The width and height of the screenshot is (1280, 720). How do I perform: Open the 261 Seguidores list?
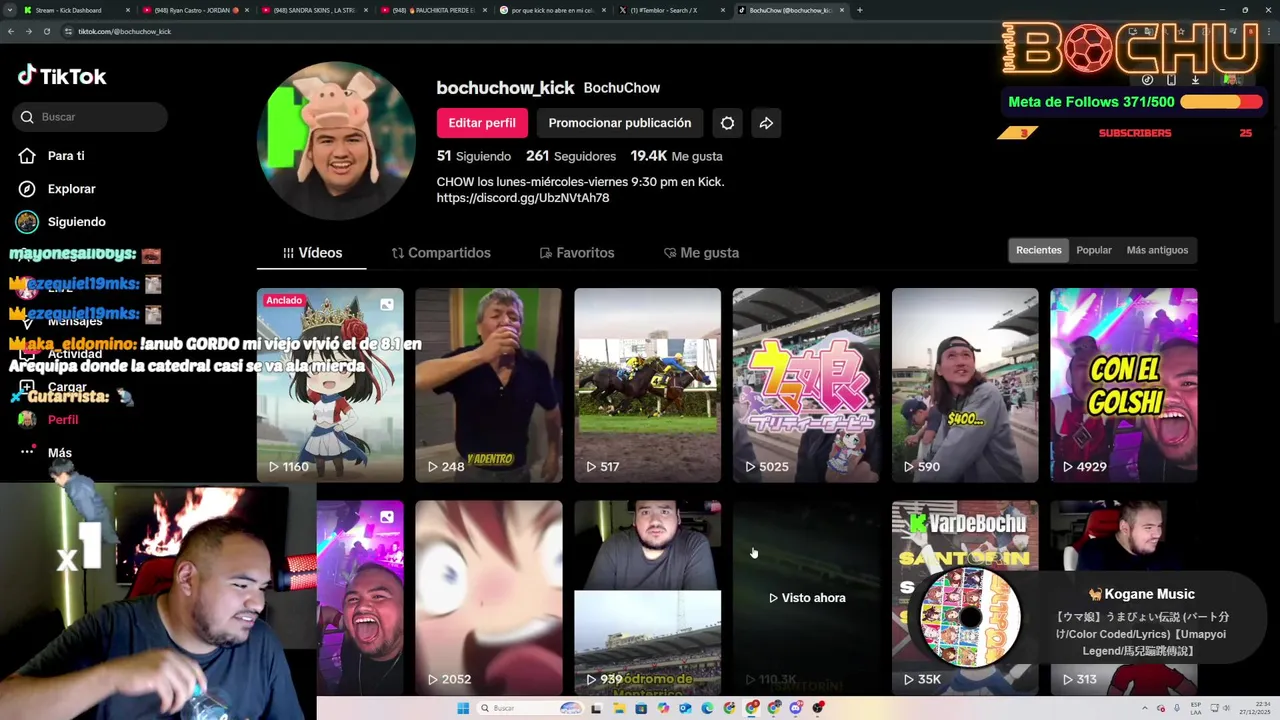point(571,156)
